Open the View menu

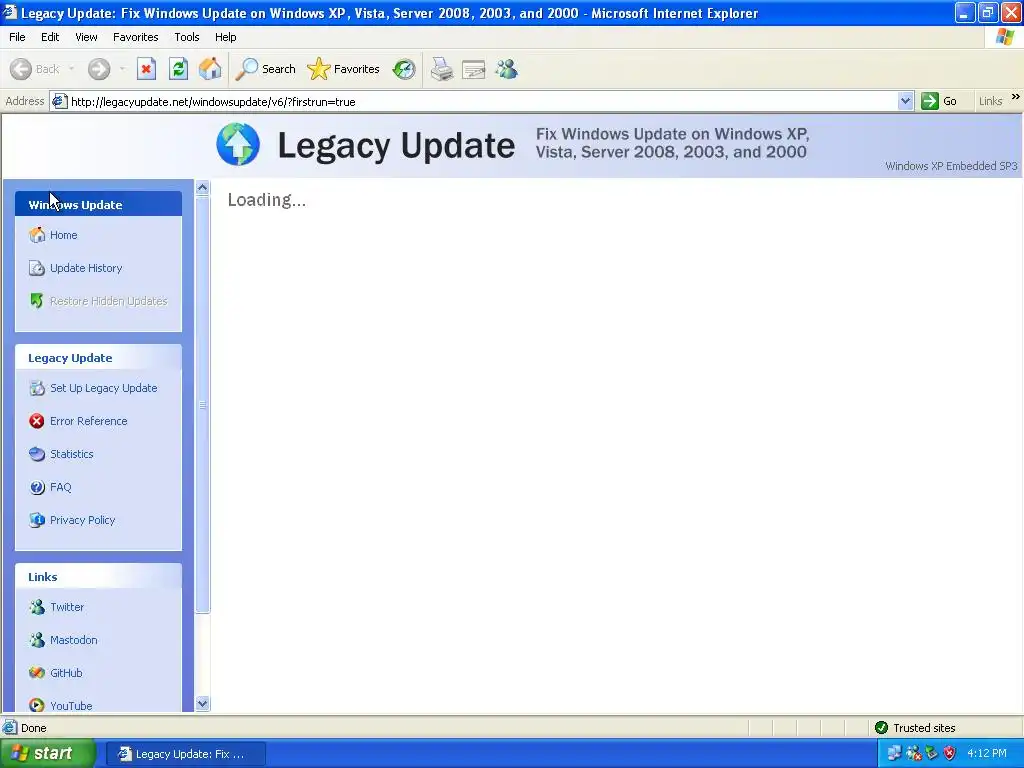(86, 37)
